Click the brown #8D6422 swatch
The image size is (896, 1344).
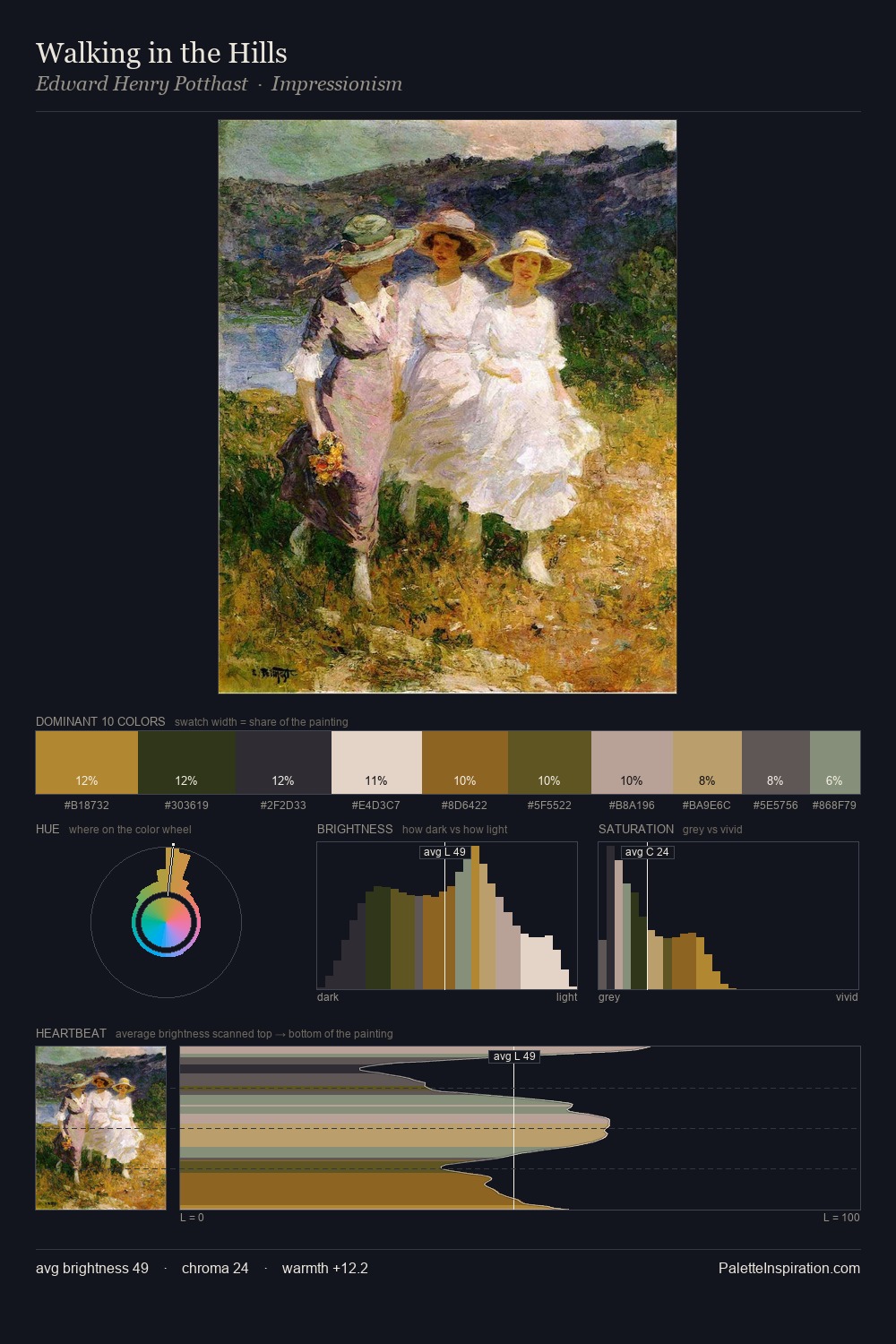pyautogui.click(x=465, y=762)
